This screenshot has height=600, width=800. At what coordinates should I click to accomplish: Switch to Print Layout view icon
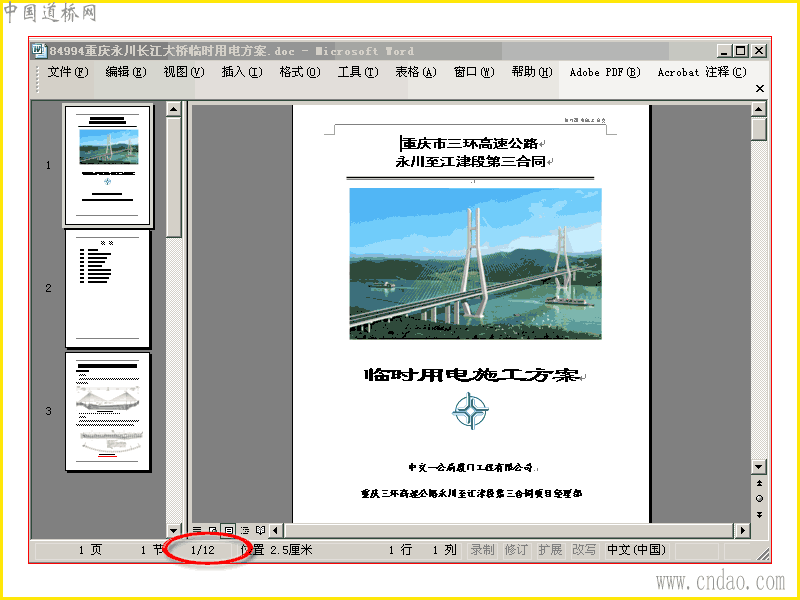coord(229,531)
